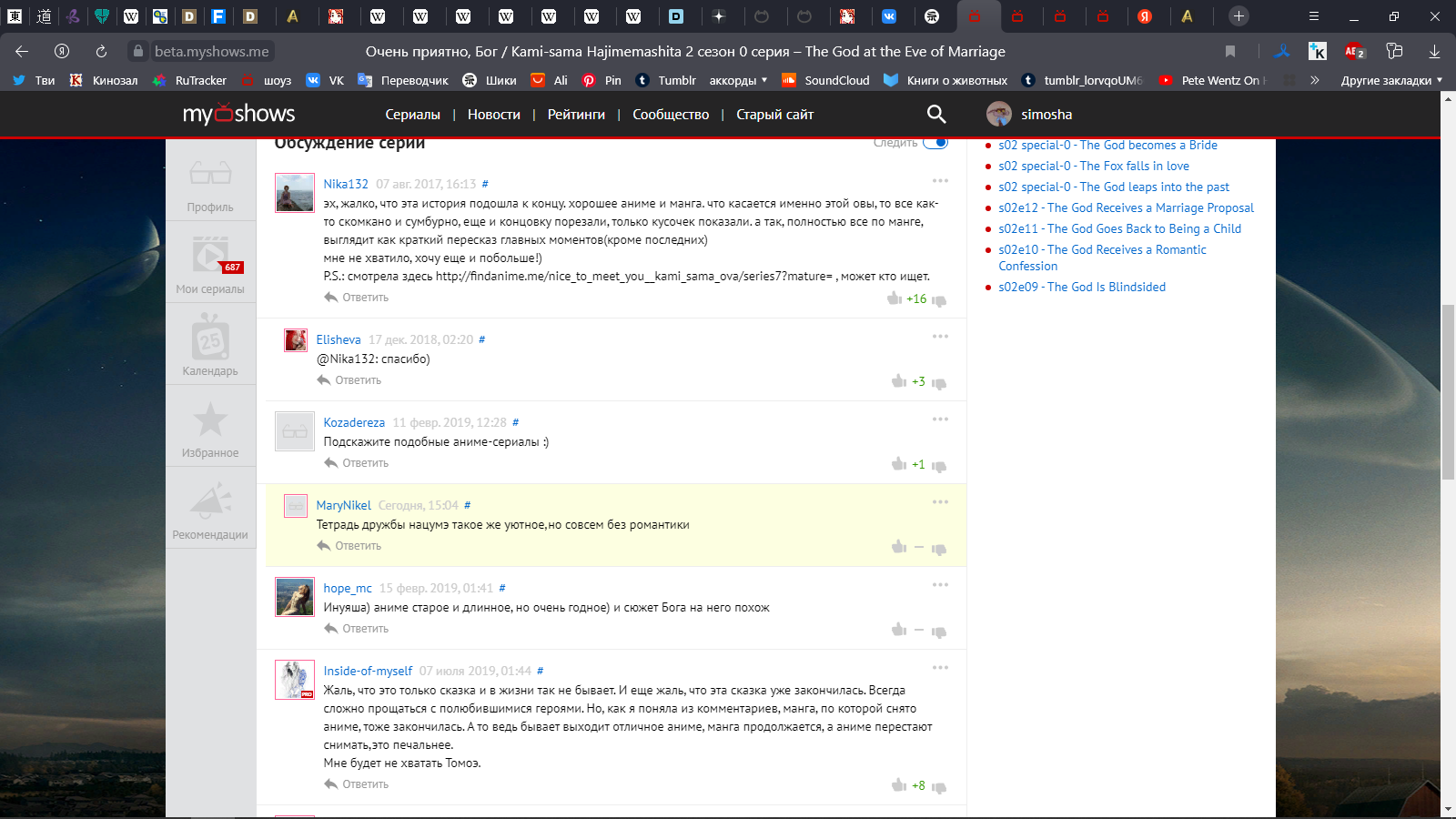Image resolution: width=1456 pixels, height=819 pixels.
Task: Reply to hope_mc's comment
Action: click(357, 629)
